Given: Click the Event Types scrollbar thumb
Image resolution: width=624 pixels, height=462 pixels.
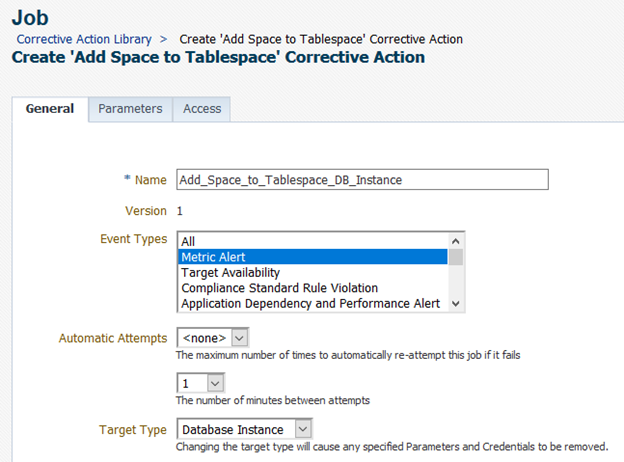Looking at the screenshot, I should (x=456, y=257).
